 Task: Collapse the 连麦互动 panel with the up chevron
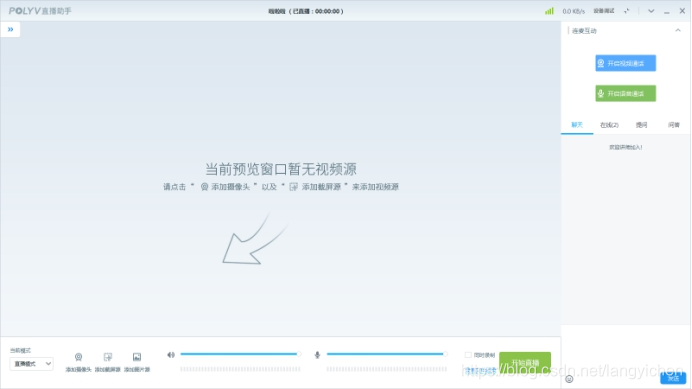tap(678, 30)
